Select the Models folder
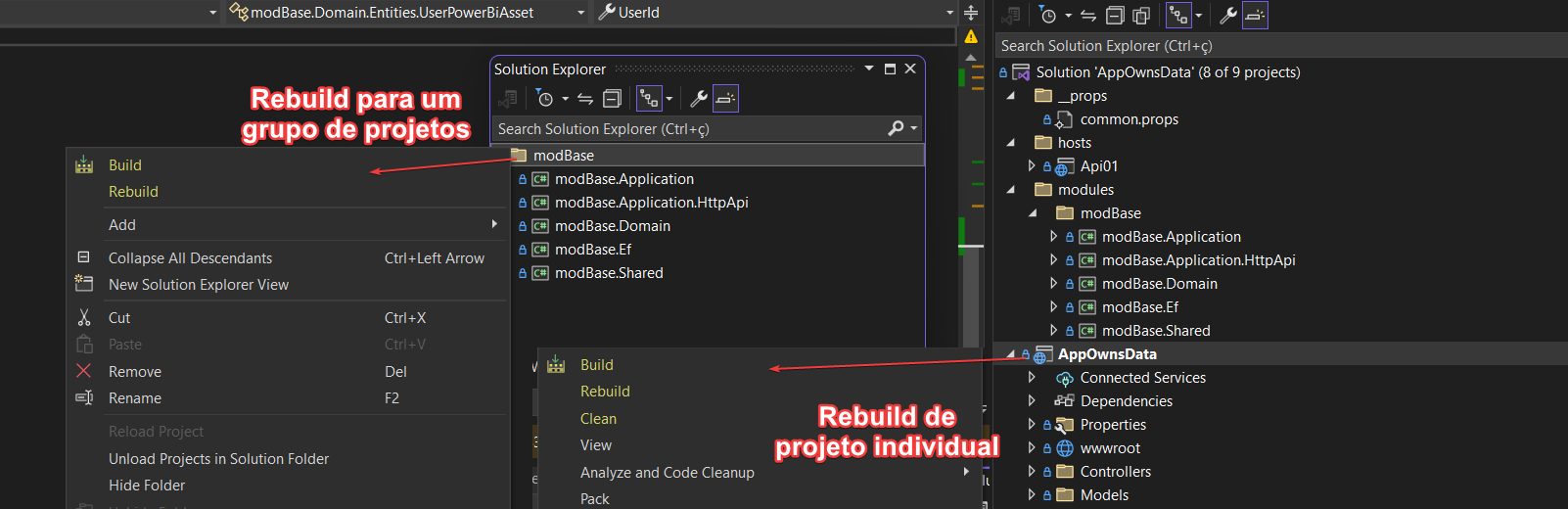The image size is (1568, 509). 1104,495
